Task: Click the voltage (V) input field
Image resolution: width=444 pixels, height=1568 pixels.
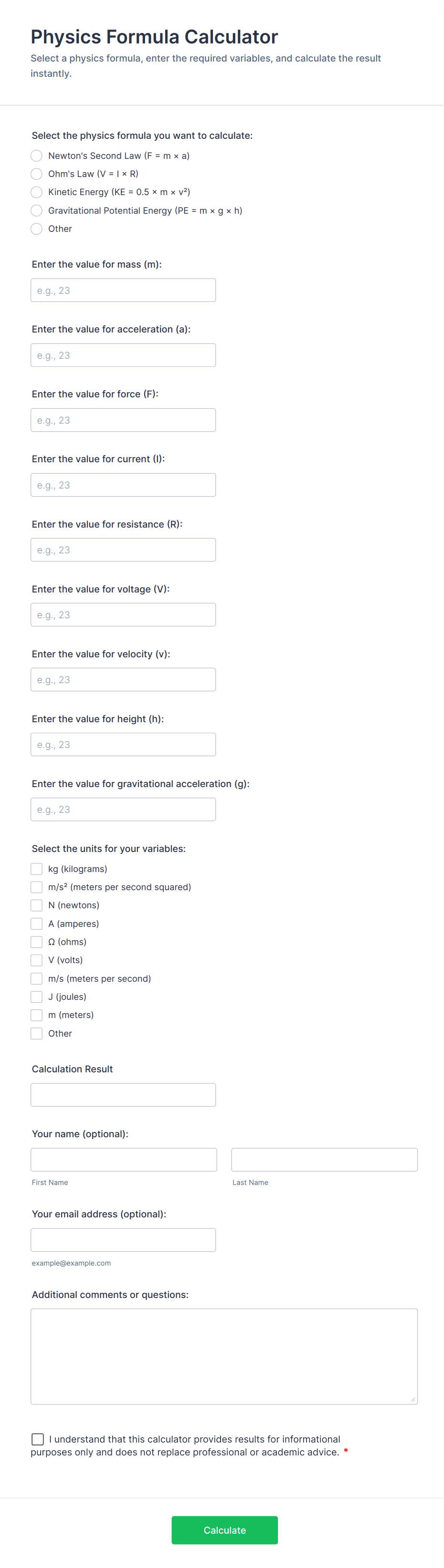Action: tap(123, 614)
